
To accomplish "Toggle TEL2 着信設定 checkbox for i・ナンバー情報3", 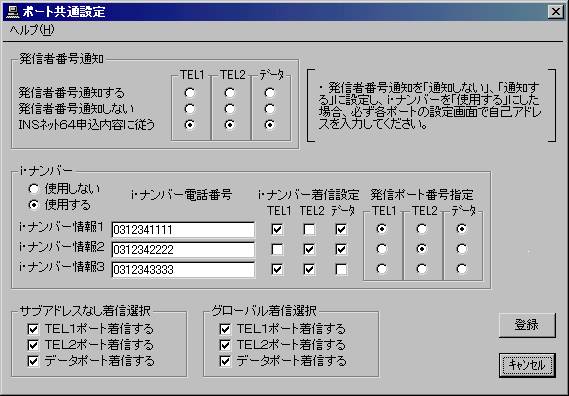I will (x=309, y=269).
